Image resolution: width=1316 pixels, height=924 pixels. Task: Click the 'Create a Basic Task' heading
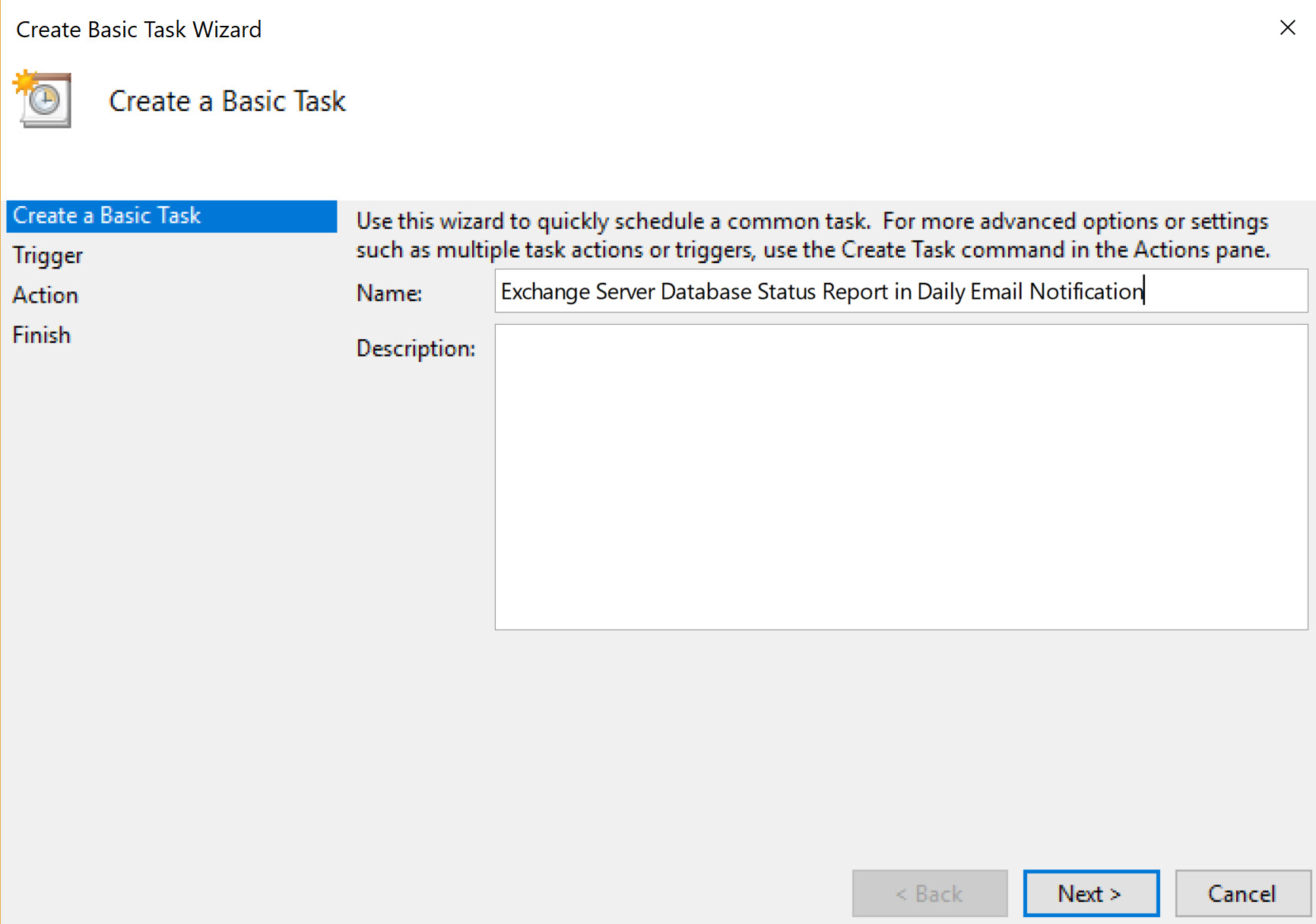click(227, 101)
